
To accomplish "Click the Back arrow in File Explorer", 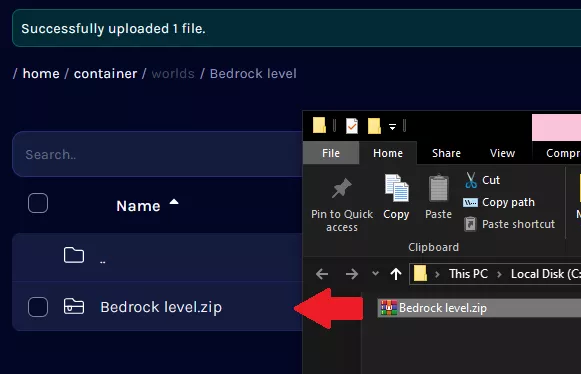I will coord(322,274).
